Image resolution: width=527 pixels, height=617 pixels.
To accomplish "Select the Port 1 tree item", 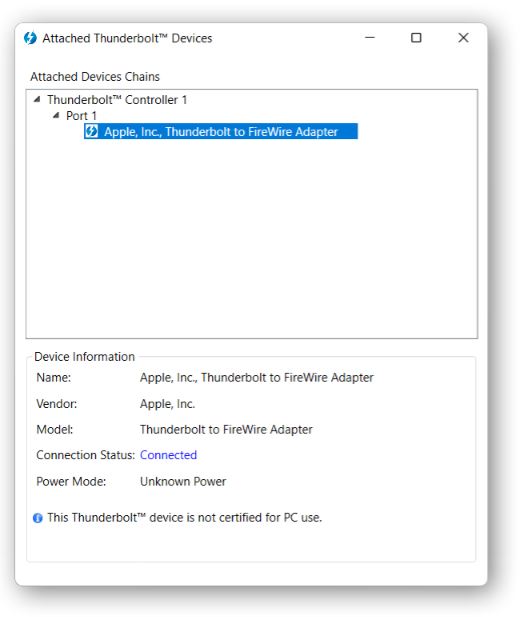I will (81, 116).
